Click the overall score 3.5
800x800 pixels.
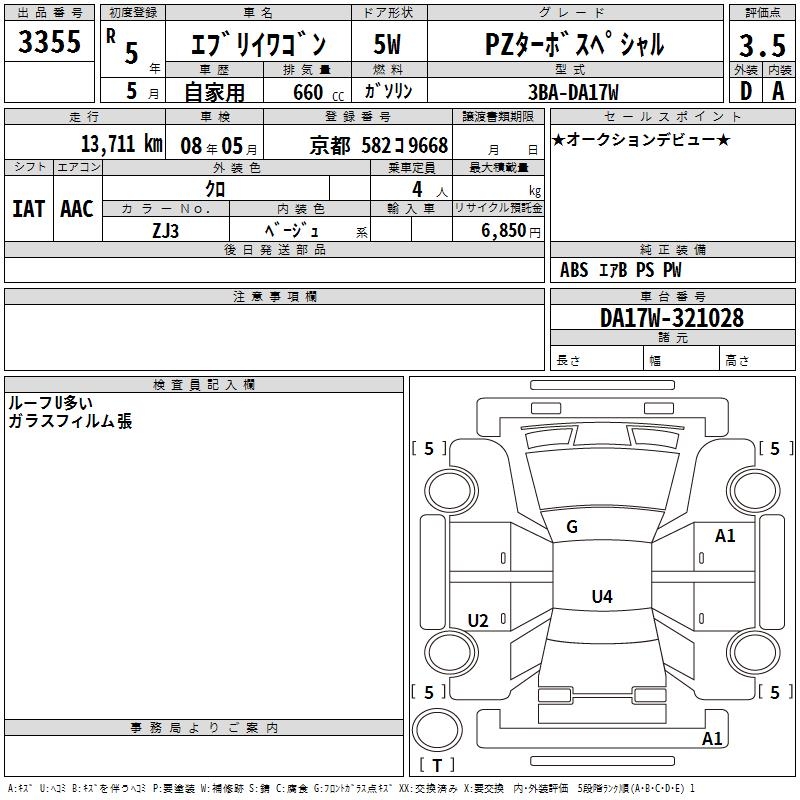(762, 46)
